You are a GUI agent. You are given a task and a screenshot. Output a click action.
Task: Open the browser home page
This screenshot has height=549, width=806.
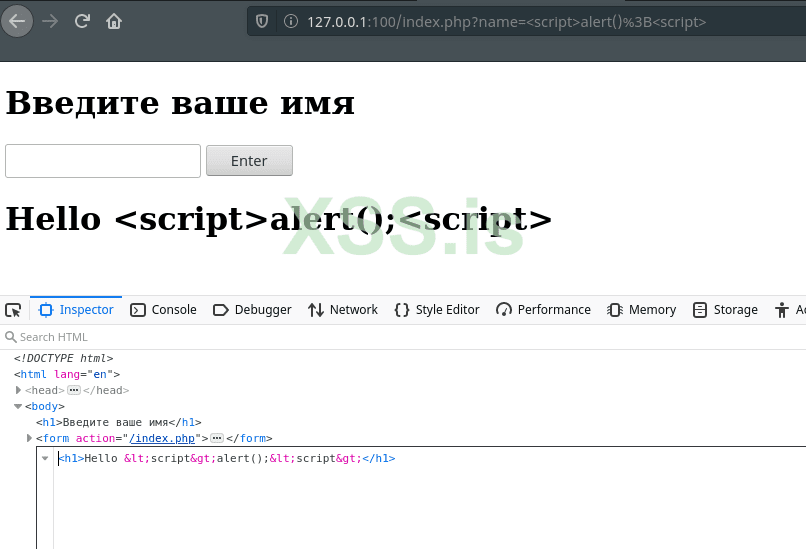114,22
